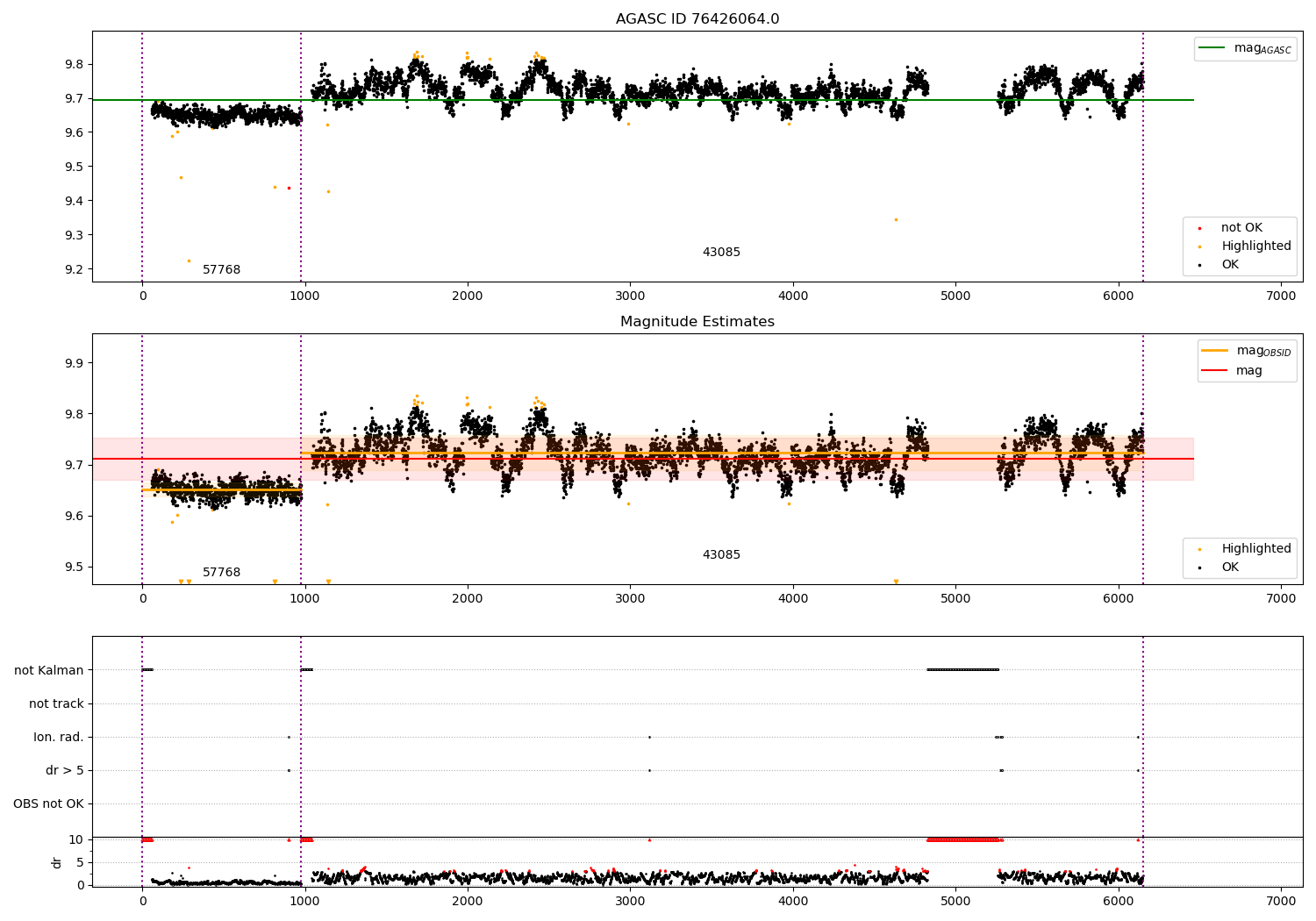This screenshot has width=1316, height=921.
Task: Click the 'dr > 5' axis label
Action: (65, 771)
